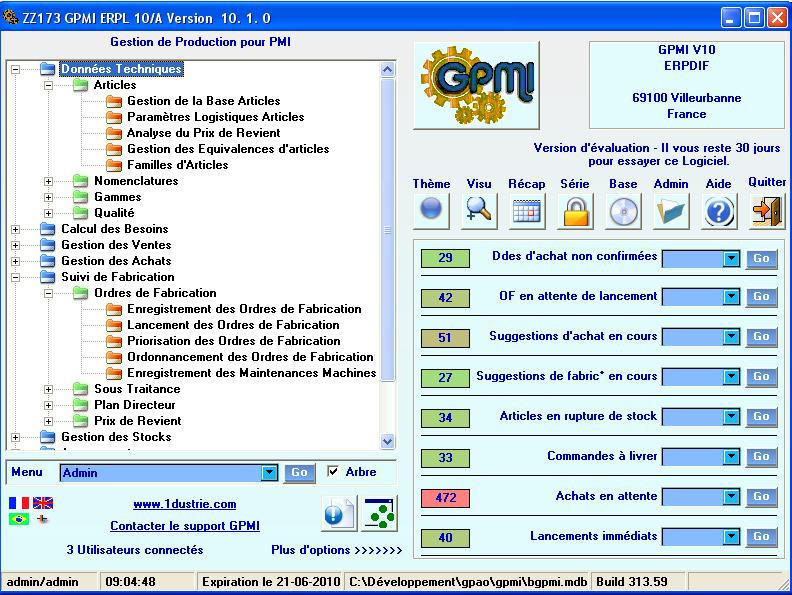The height and width of the screenshot is (595, 792).
Task: Click Plus d'options link
Action: pos(336,550)
